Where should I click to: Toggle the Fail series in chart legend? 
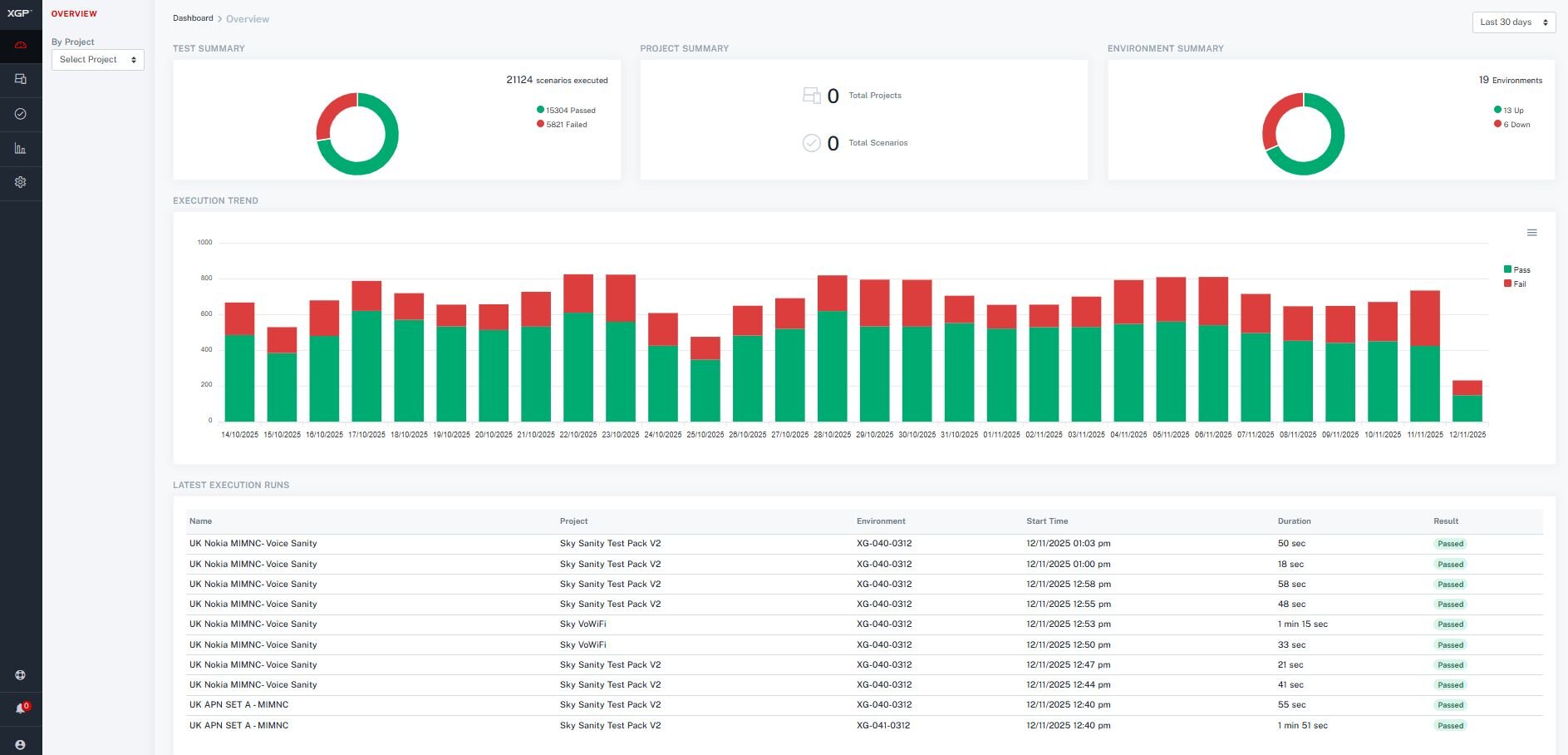pos(1515,284)
